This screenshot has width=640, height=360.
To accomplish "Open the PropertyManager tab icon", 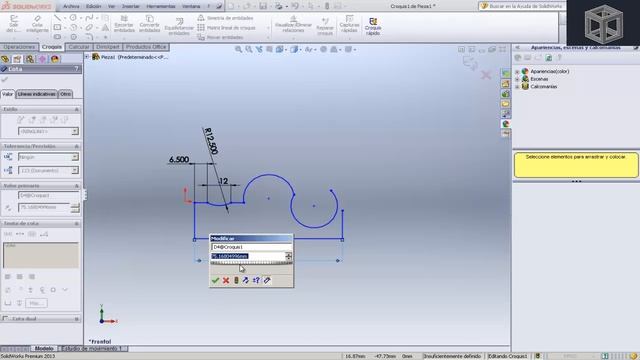I will [17, 59].
